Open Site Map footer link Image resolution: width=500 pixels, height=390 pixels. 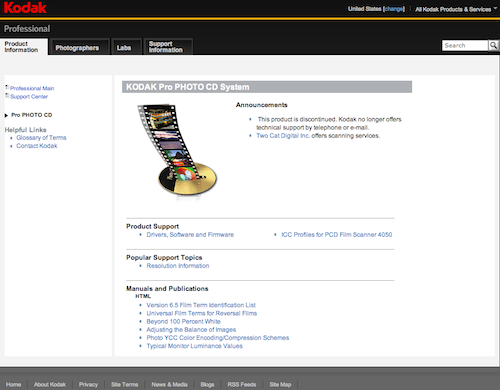[x=280, y=385]
